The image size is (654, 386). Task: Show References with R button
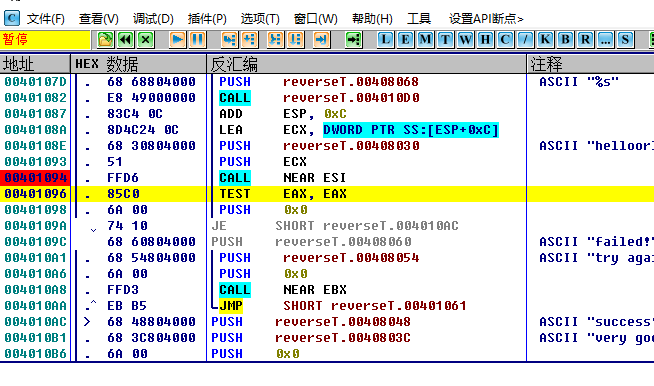click(x=585, y=40)
